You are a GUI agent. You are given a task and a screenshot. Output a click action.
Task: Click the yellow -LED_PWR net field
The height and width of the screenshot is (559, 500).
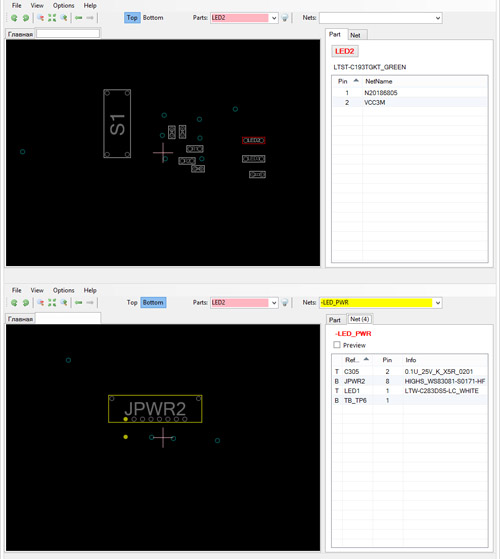376,303
